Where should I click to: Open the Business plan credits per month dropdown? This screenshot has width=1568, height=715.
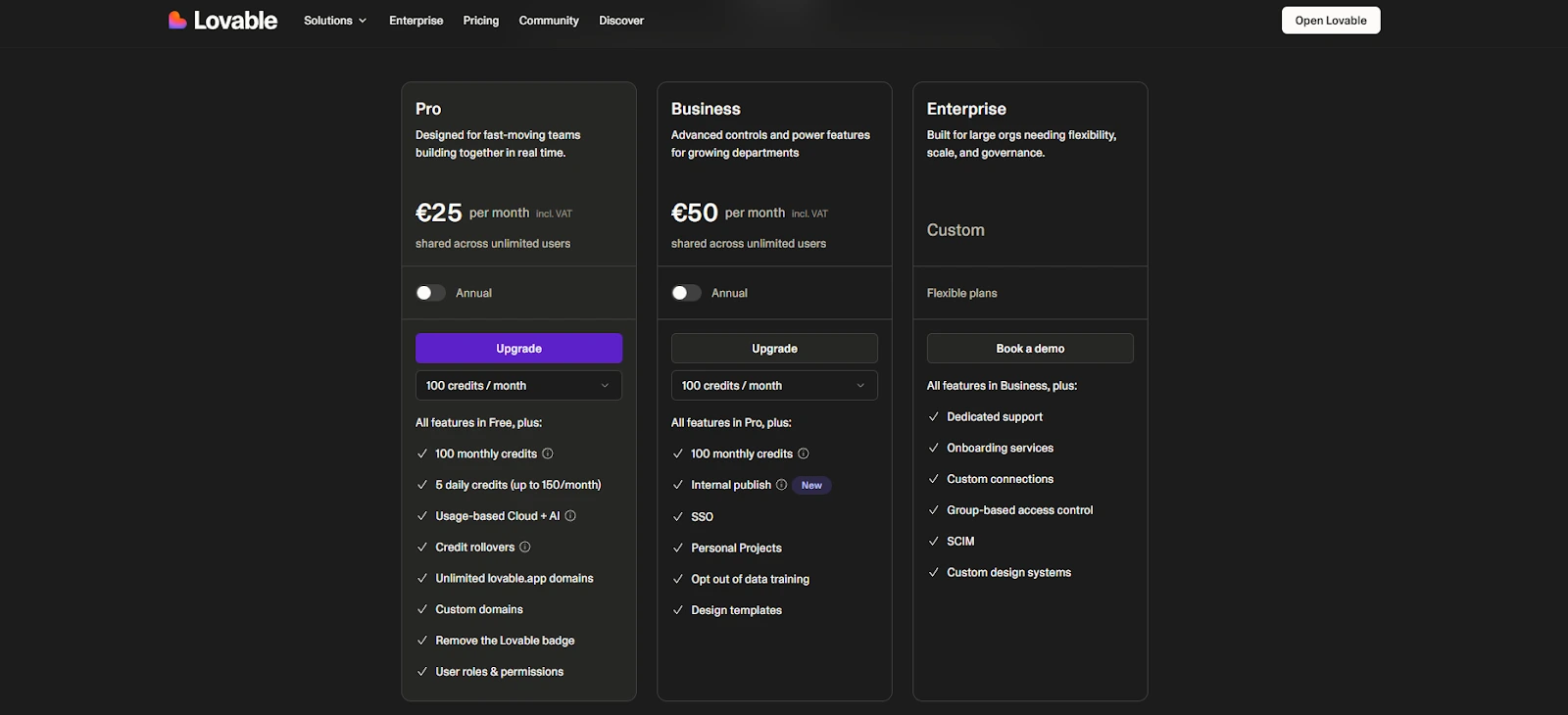774,386
